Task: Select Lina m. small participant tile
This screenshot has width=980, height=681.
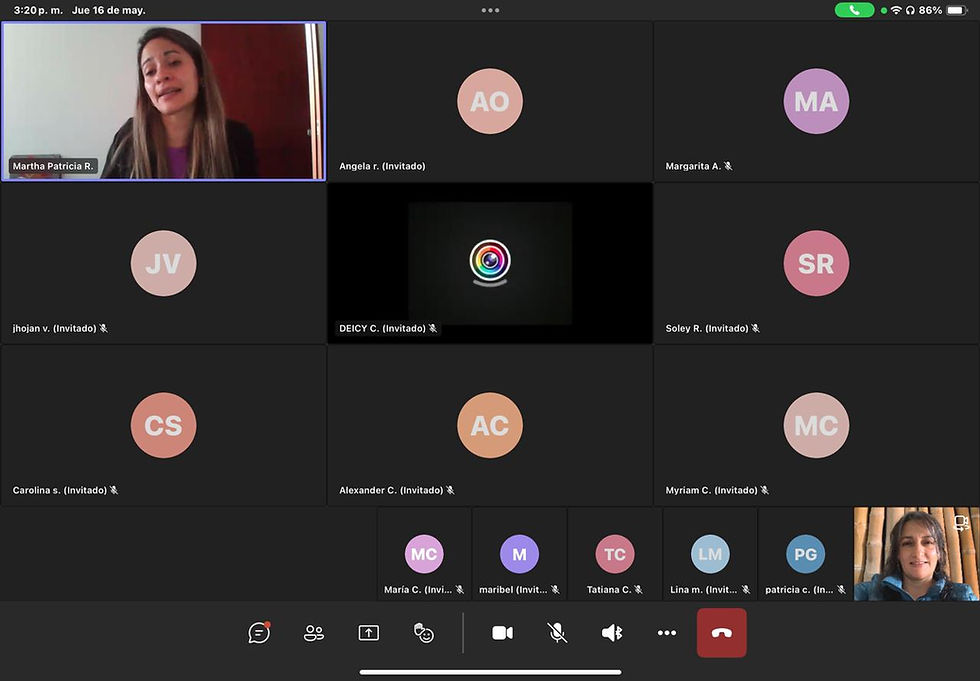Action: [710, 554]
